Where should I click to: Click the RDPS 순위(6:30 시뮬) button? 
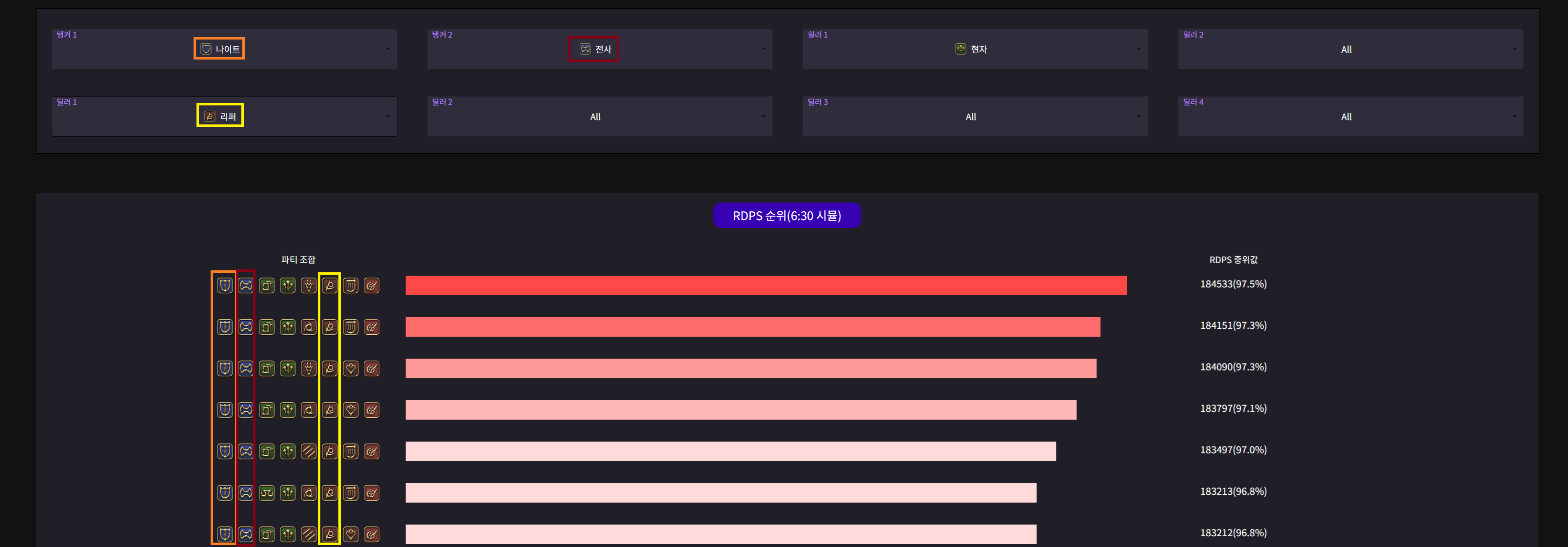(786, 215)
